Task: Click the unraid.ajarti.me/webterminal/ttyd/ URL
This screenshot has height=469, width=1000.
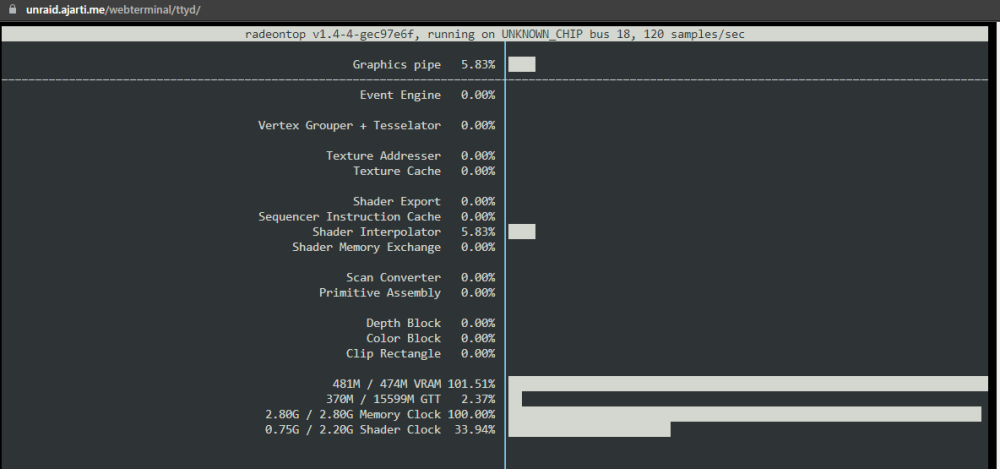Action: [114, 10]
